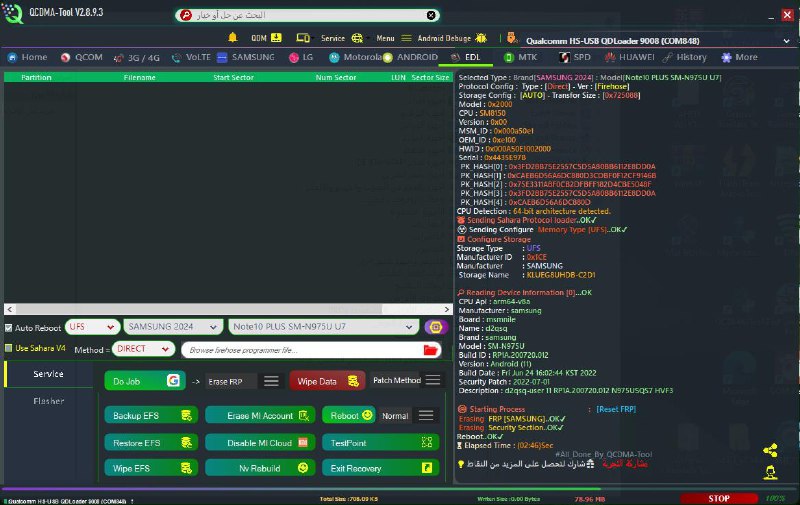Click the scrollbar right arrow in partition table

click(x=446, y=309)
